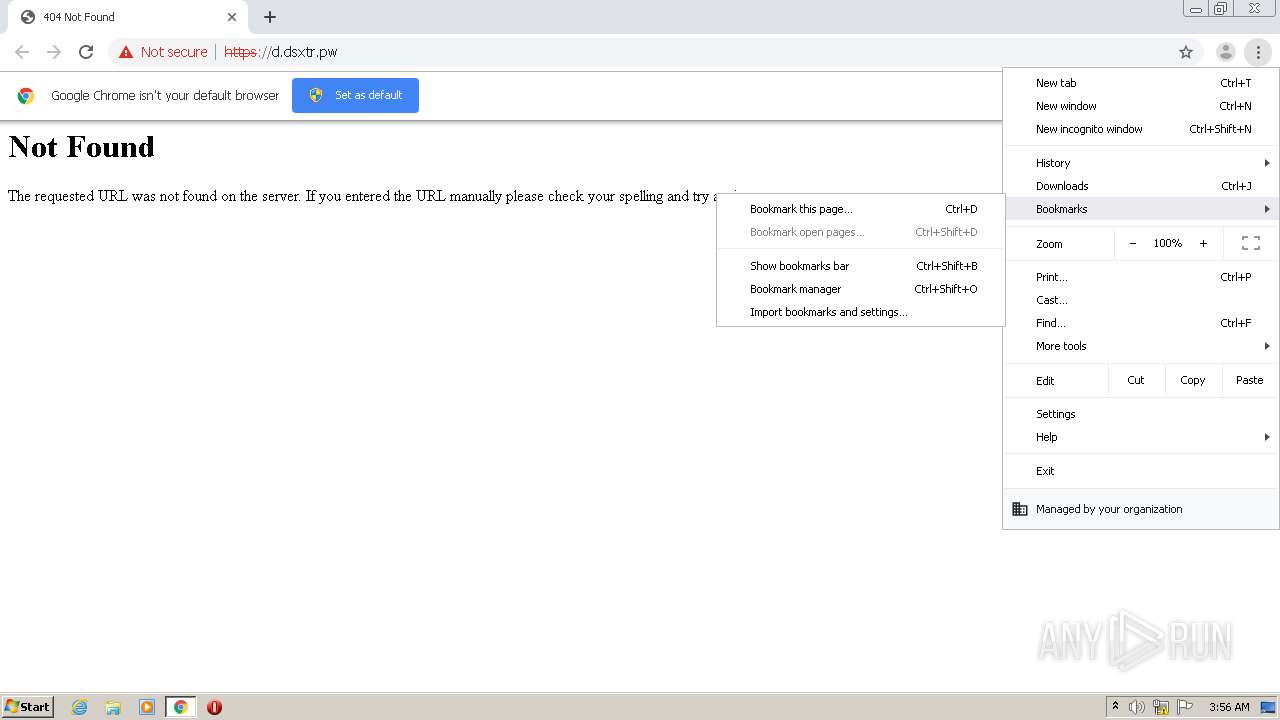
Task: Reload the page with the refresh icon
Action: (86, 52)
